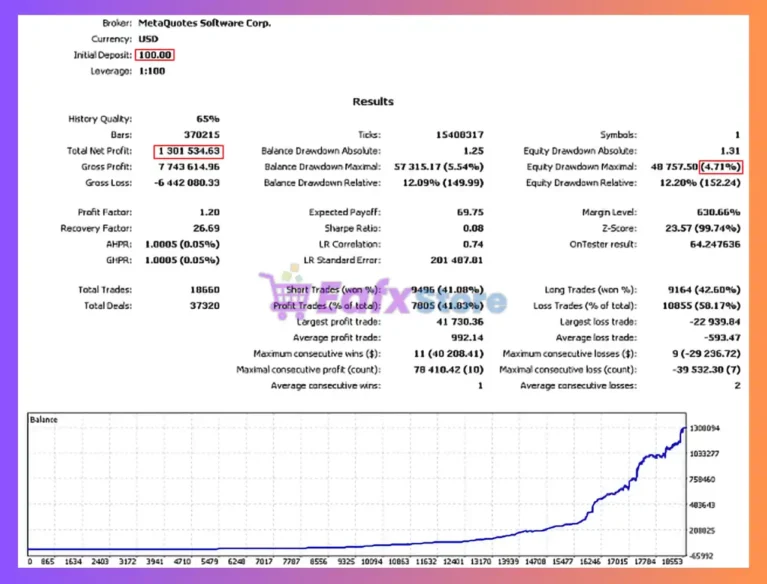Click the Leverage value 1:100

click(x=152, y=71)
